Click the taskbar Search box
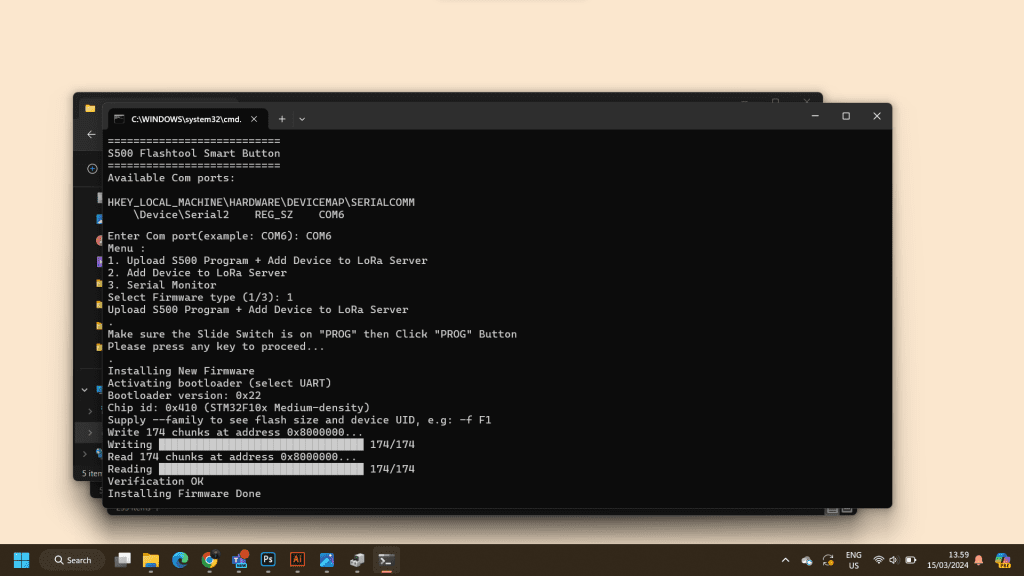 (72, 560)
